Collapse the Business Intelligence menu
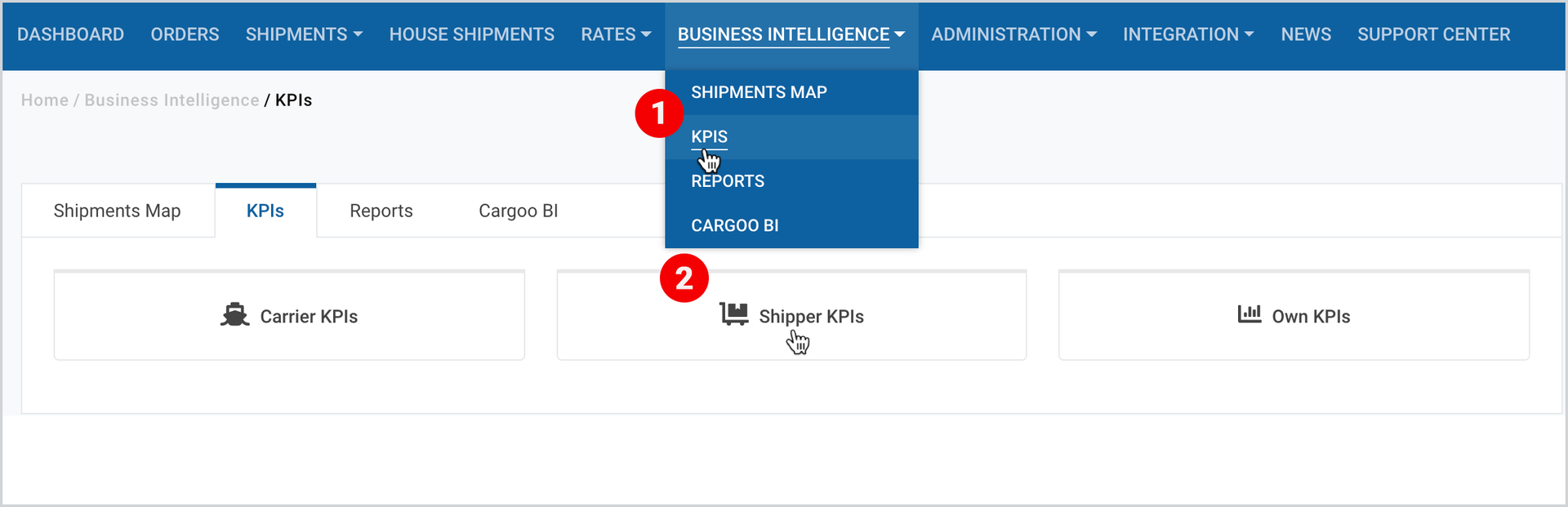 791,34
